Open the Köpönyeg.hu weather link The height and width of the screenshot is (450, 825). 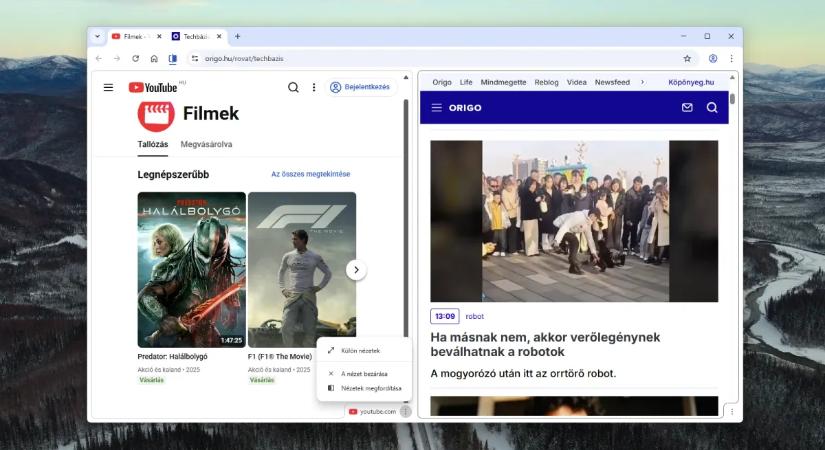[691, 83]
